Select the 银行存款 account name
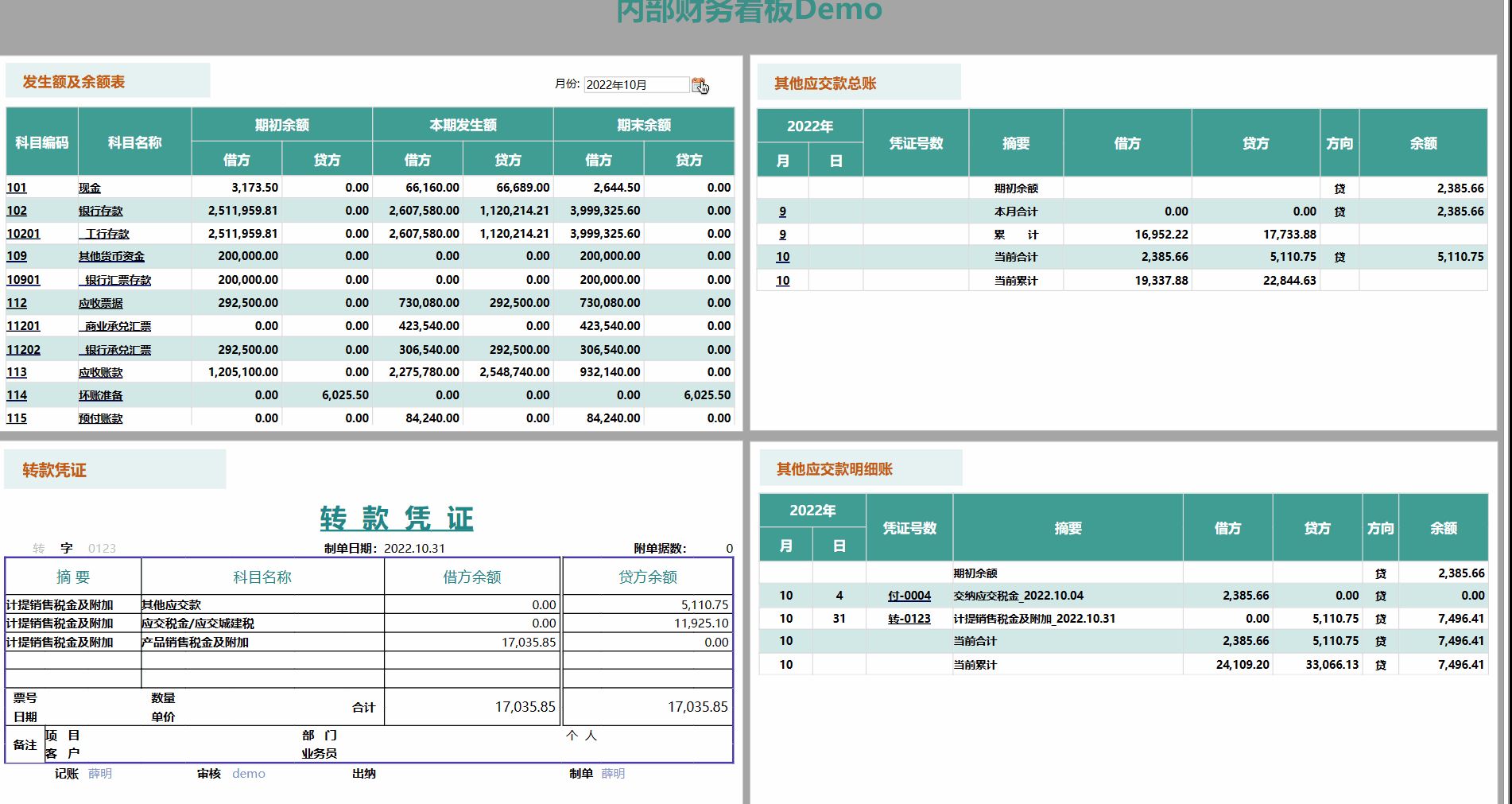Viewport: 1512px width, 804px height. point(101,211)
